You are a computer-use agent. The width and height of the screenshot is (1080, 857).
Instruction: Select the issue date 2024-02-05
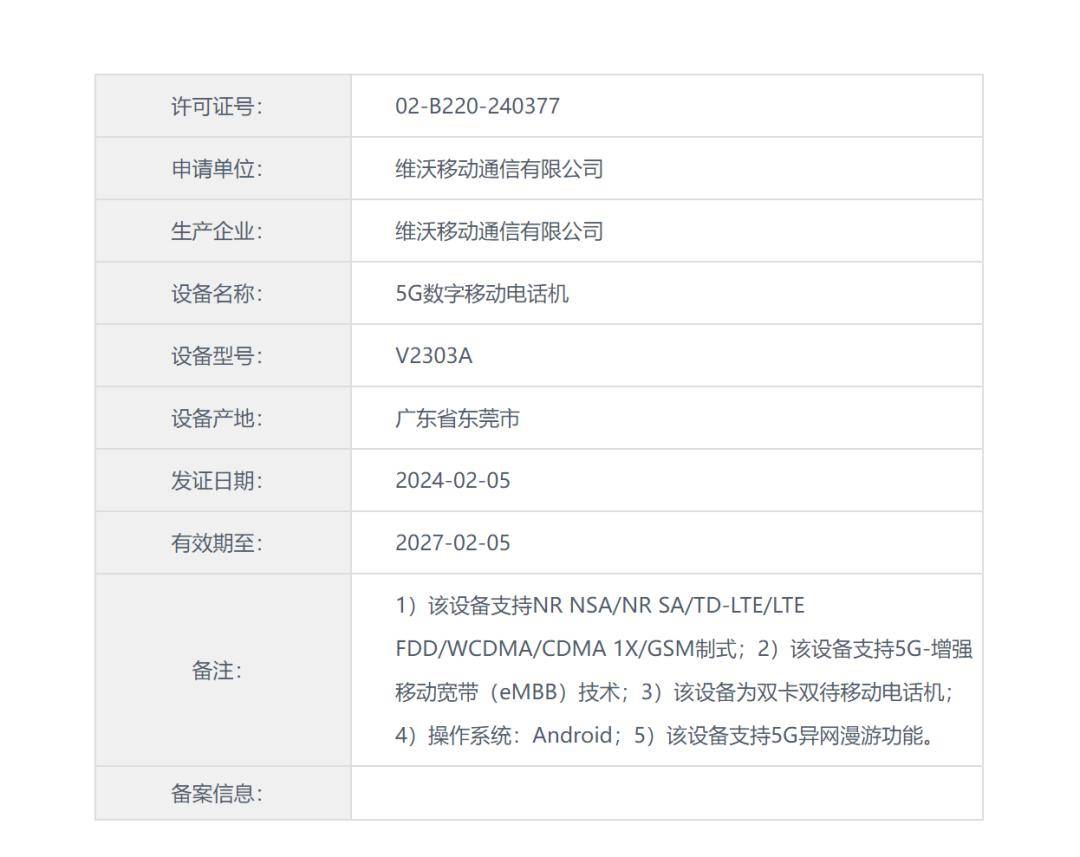450,480
